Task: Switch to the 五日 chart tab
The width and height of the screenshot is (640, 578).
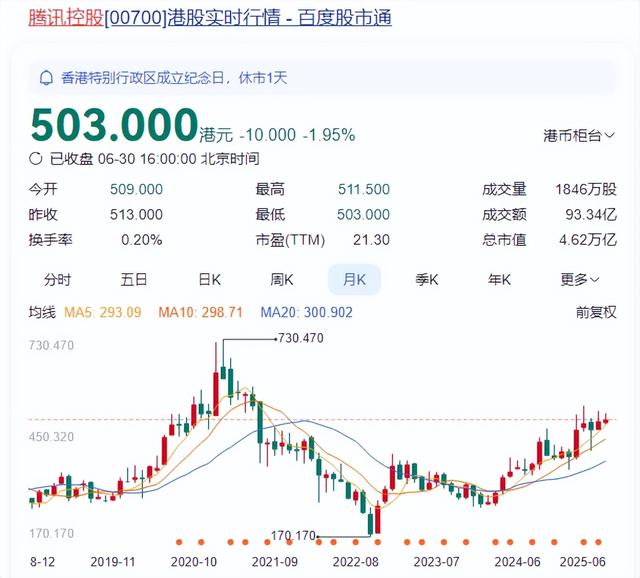Action: (x=133, y=280)
